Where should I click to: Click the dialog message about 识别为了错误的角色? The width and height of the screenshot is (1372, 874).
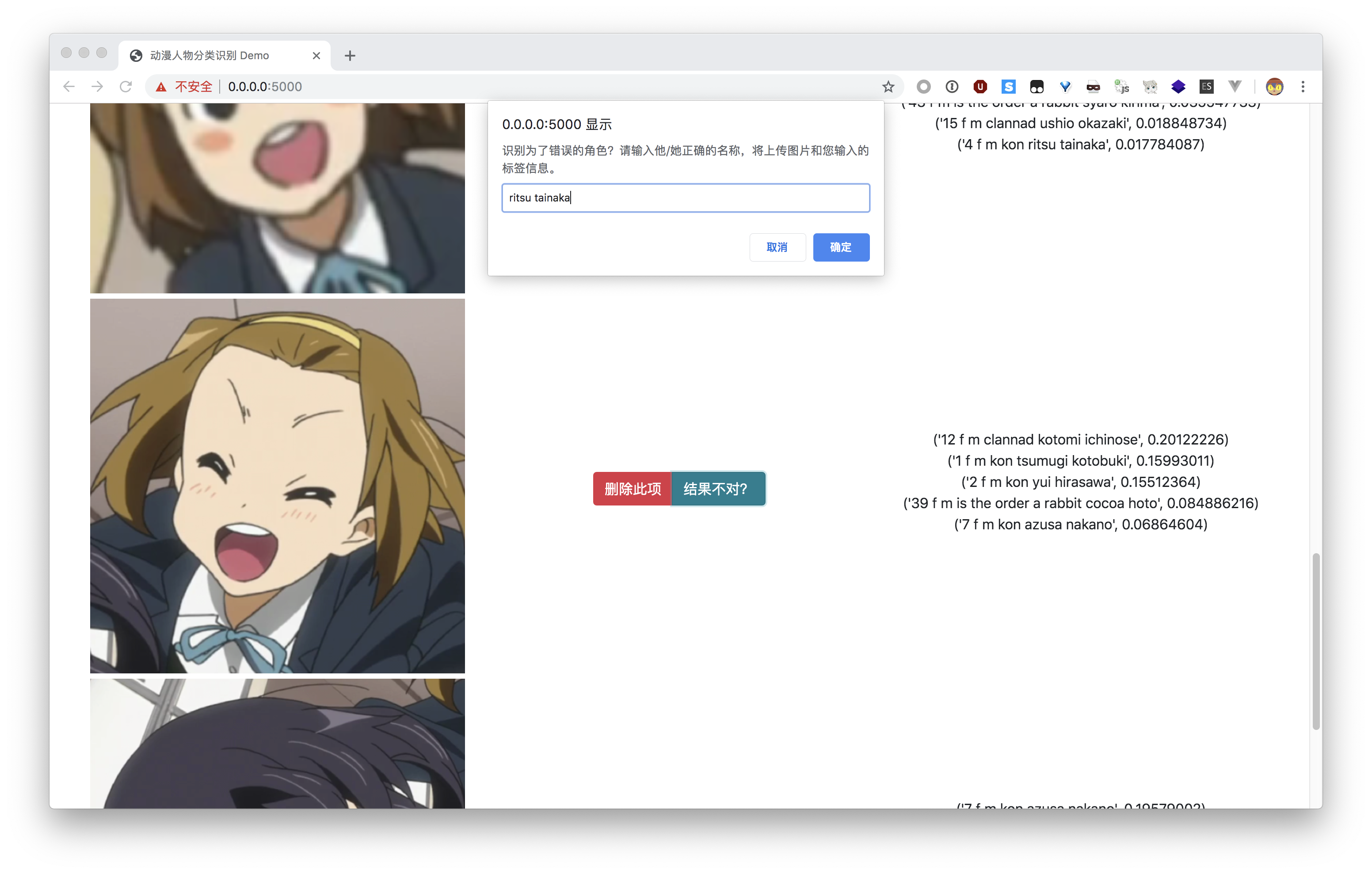pos(686,159)
